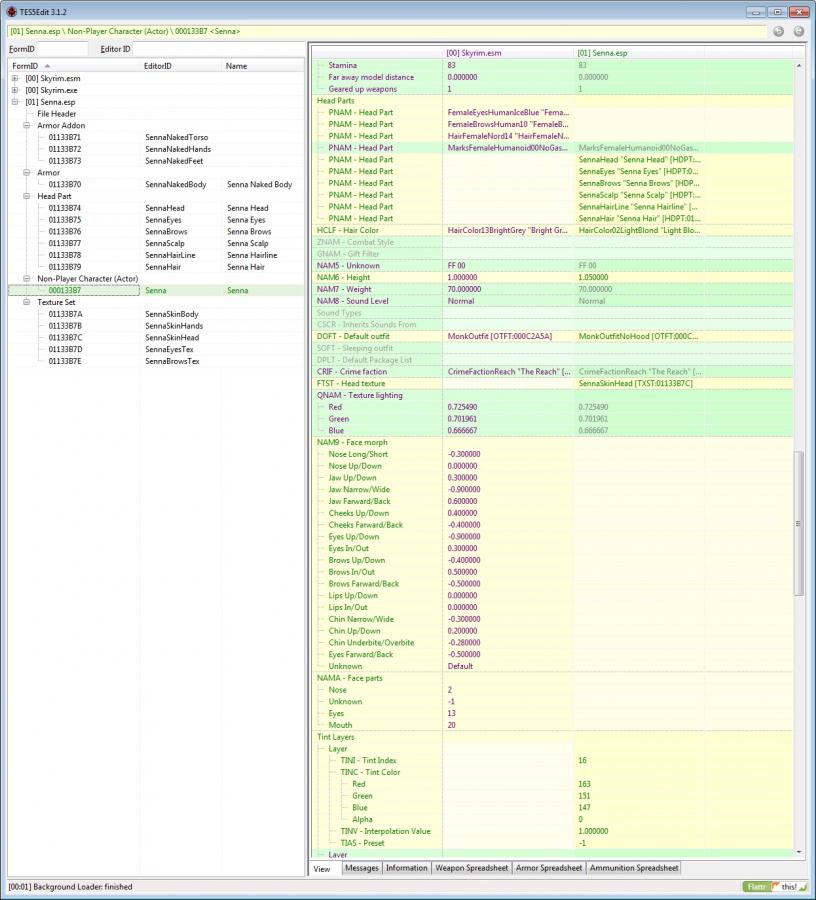Click the Flattr this donation button
The image size is (816, 900).
pos(773,886)
